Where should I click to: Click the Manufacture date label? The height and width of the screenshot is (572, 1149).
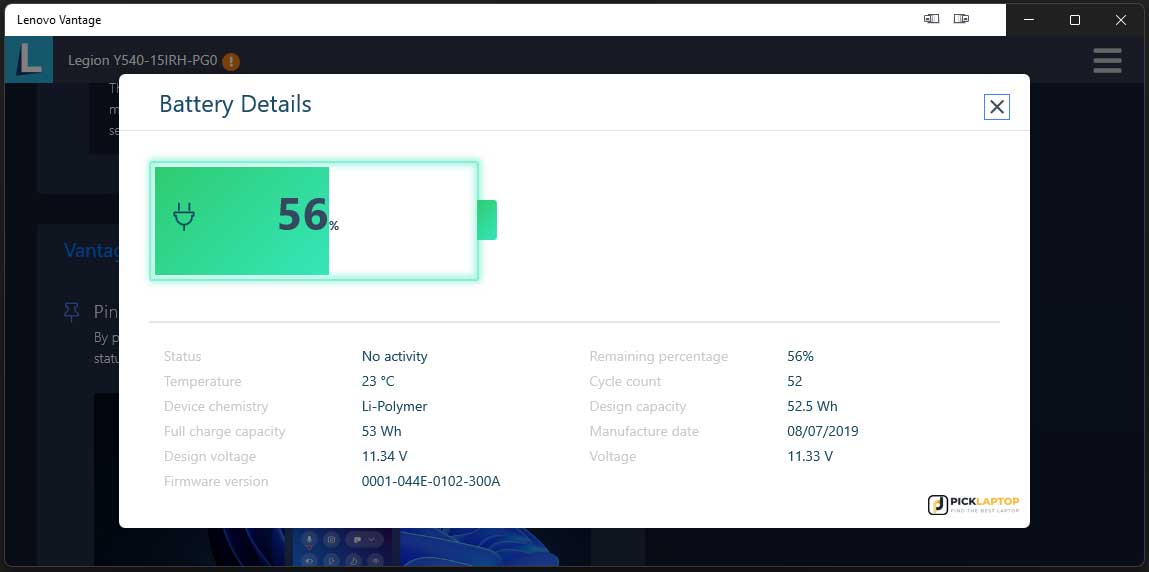[644, 431]
